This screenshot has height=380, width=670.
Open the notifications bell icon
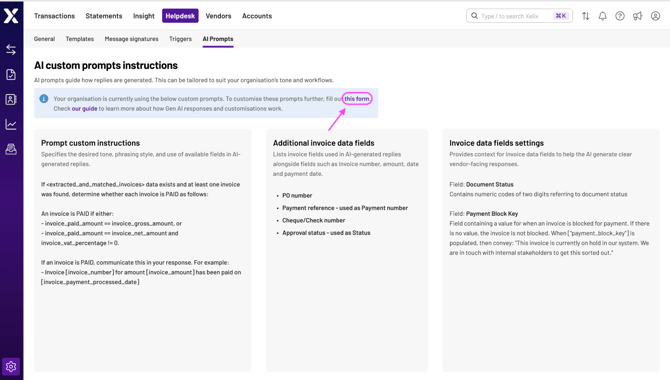pos(602,16)
